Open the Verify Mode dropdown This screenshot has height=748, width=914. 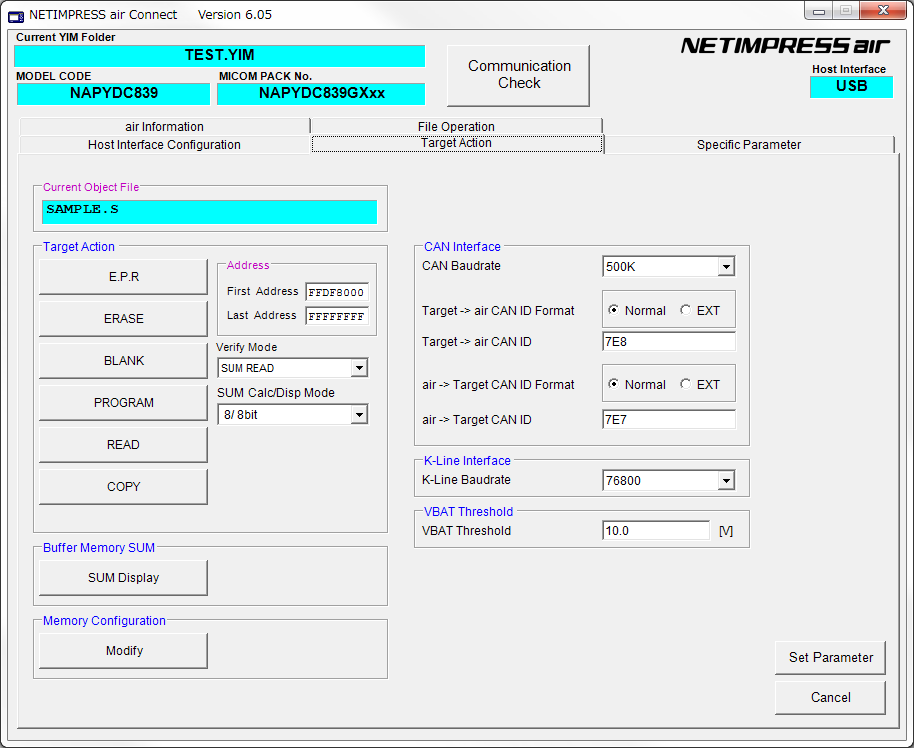[359, 368]
